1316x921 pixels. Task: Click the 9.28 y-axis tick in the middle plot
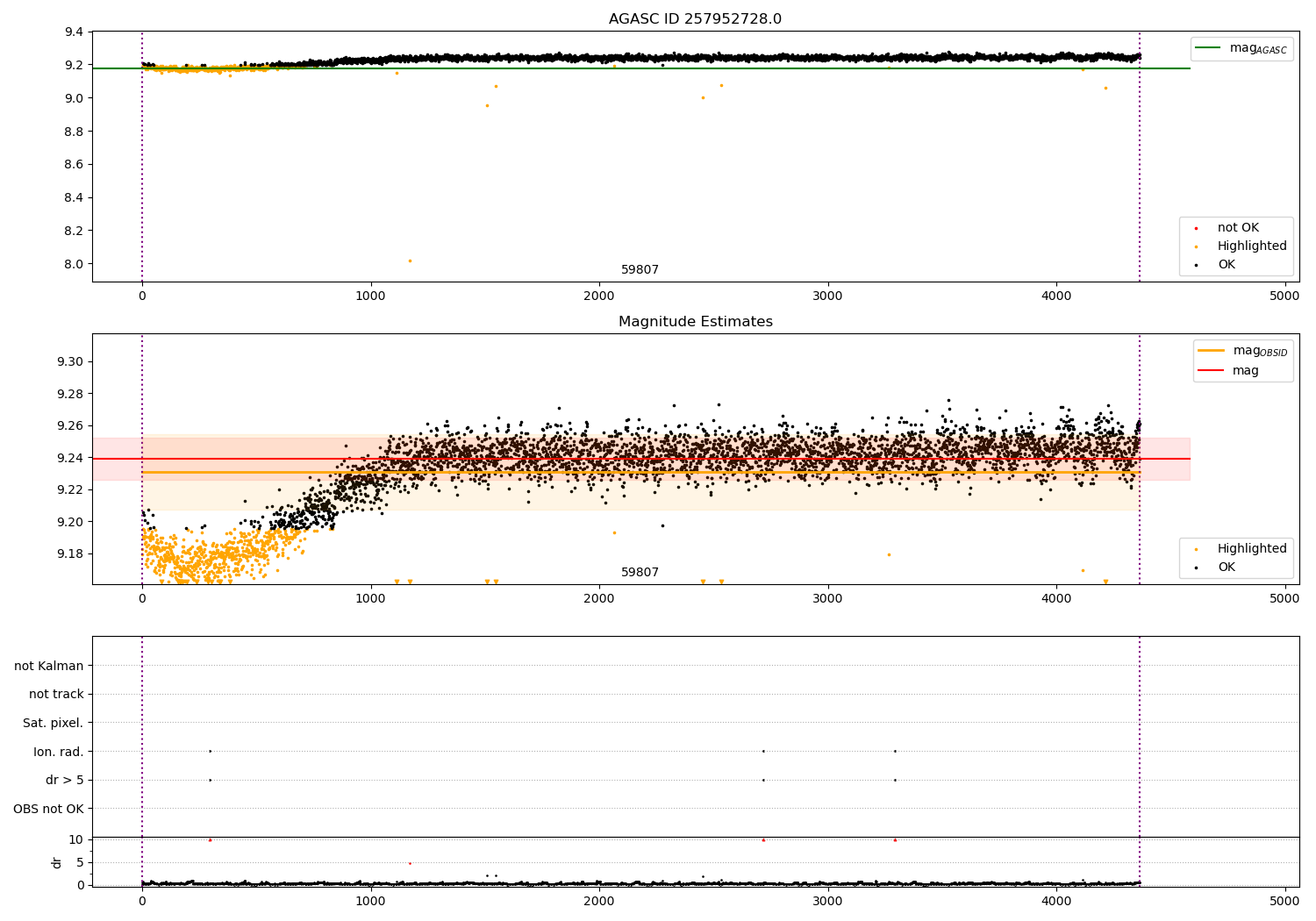[71, 394]
